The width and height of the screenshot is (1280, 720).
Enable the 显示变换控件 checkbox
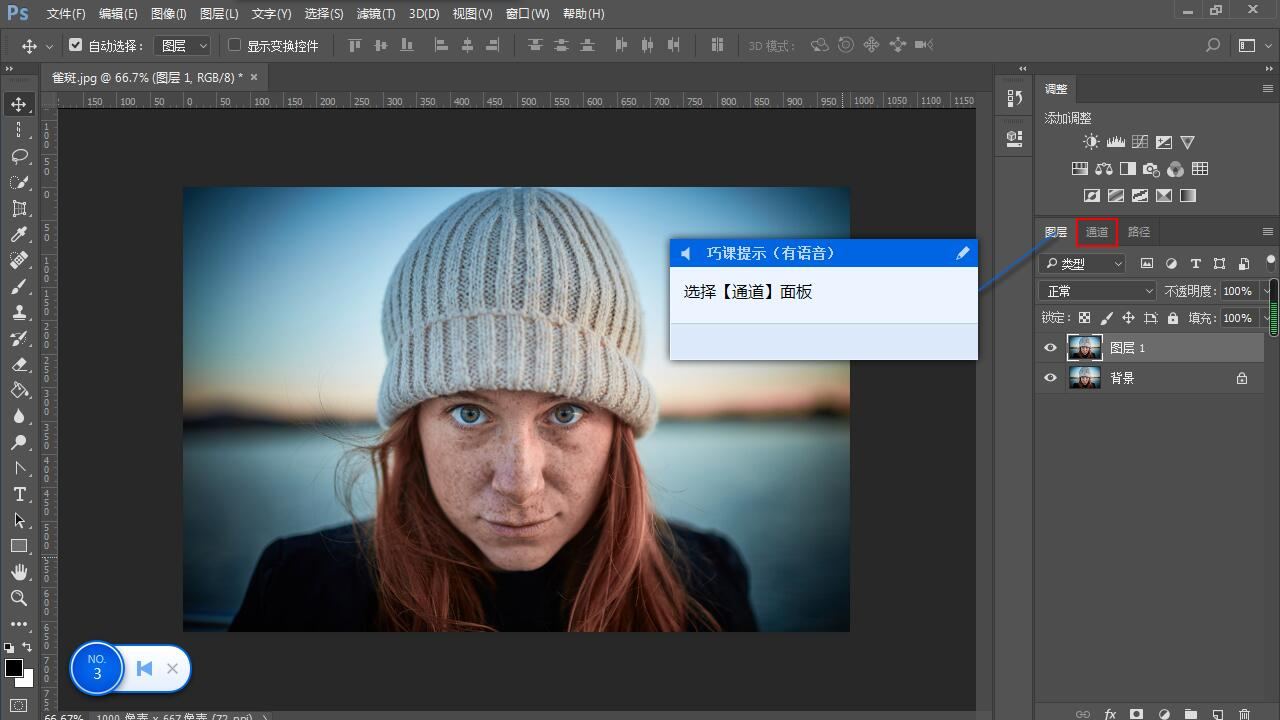tap(235, 45)
